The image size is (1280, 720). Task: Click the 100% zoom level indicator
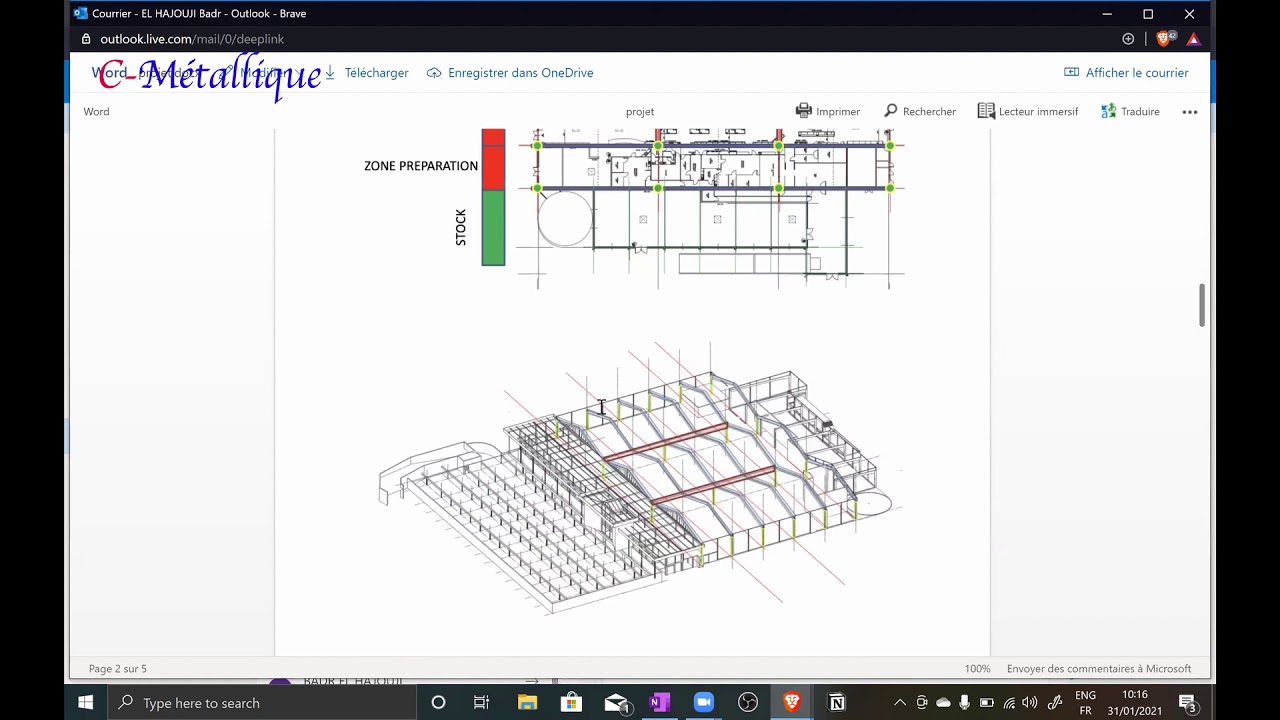977,669
